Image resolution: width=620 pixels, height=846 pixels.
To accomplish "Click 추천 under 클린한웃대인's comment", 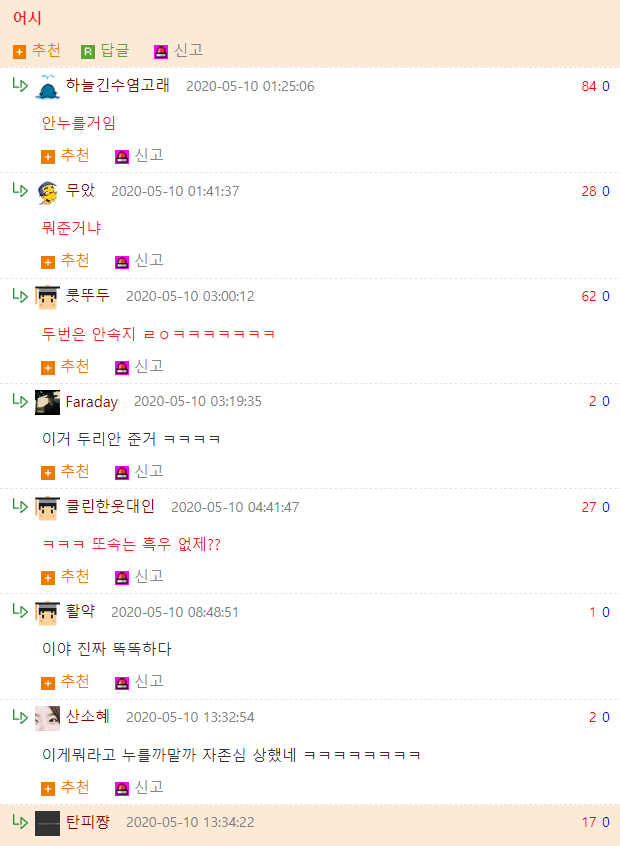I will [x=65, y=577].
